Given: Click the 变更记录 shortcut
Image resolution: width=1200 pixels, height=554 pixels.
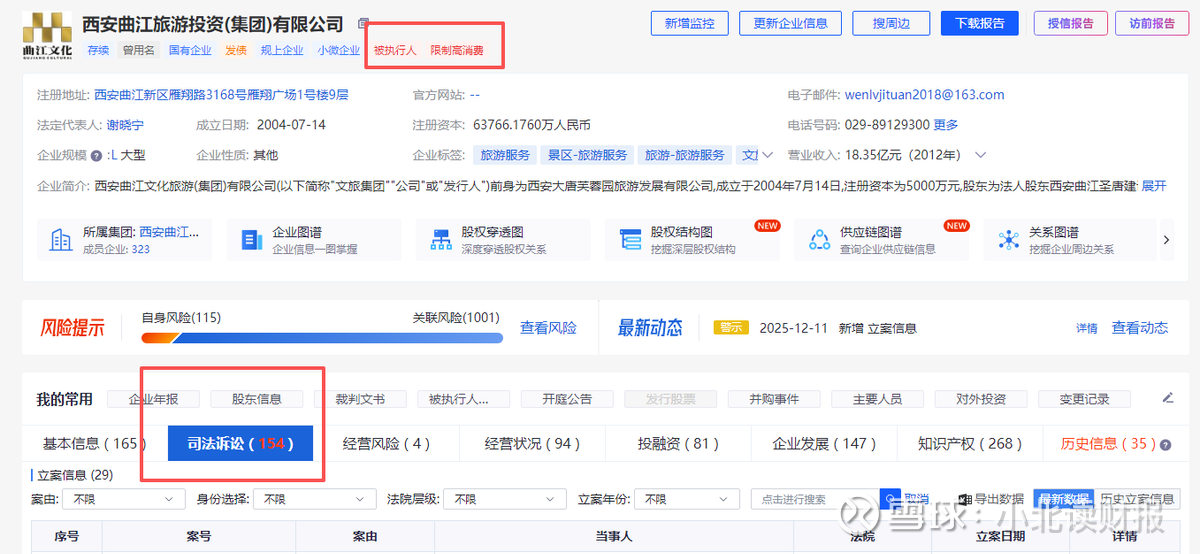Looking at the screenshot, I should 1085,399.
